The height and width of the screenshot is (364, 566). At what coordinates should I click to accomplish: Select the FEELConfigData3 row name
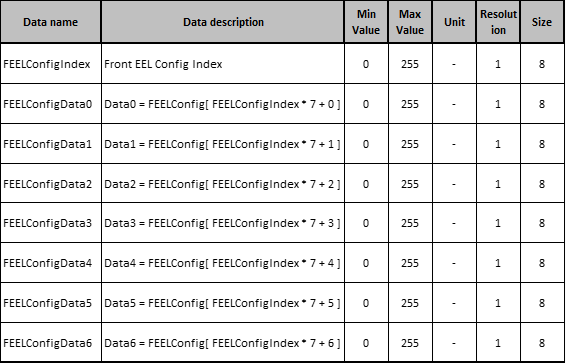[x=51, y=223]
